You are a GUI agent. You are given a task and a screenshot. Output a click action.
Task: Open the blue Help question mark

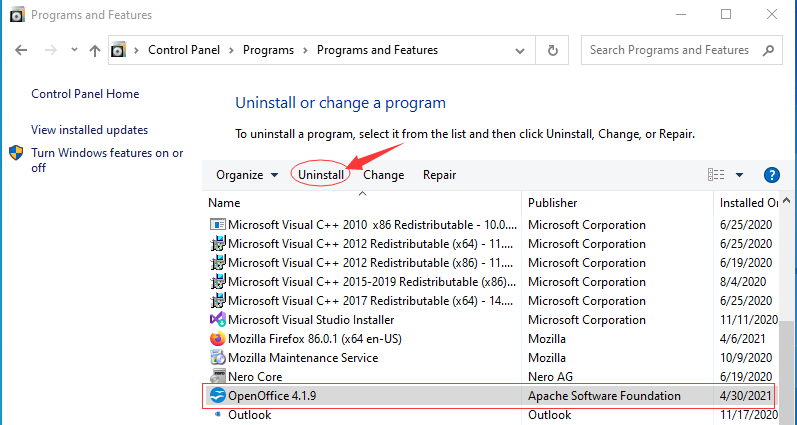(772, 175)
